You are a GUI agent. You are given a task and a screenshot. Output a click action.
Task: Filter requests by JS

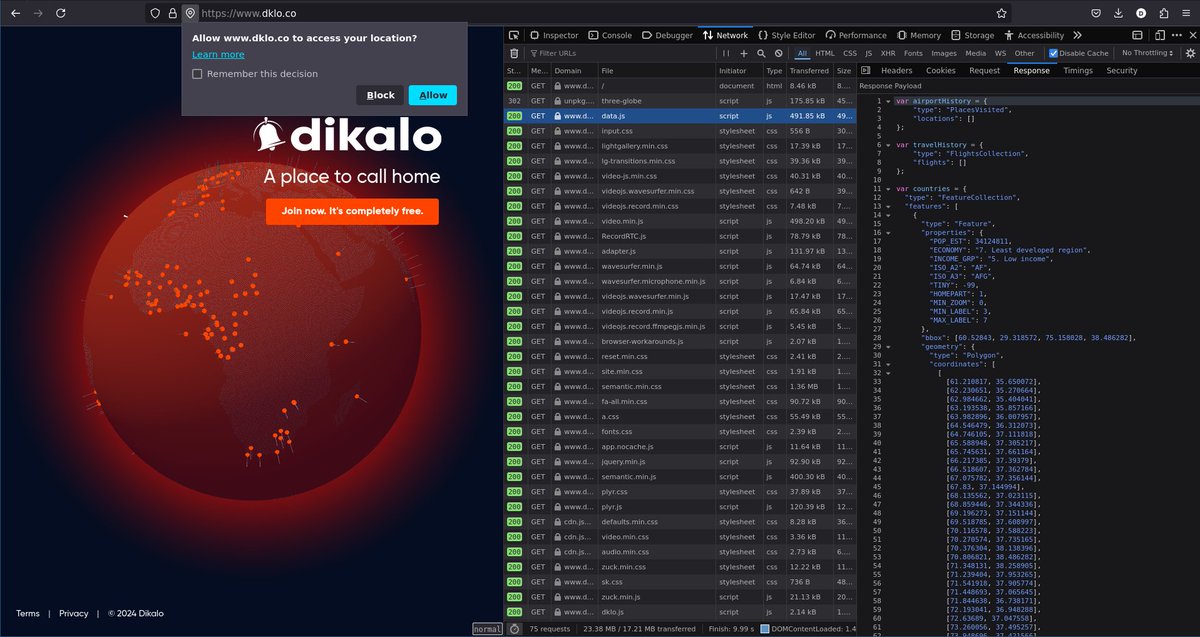pyautogui.click(x=868, y=53)
